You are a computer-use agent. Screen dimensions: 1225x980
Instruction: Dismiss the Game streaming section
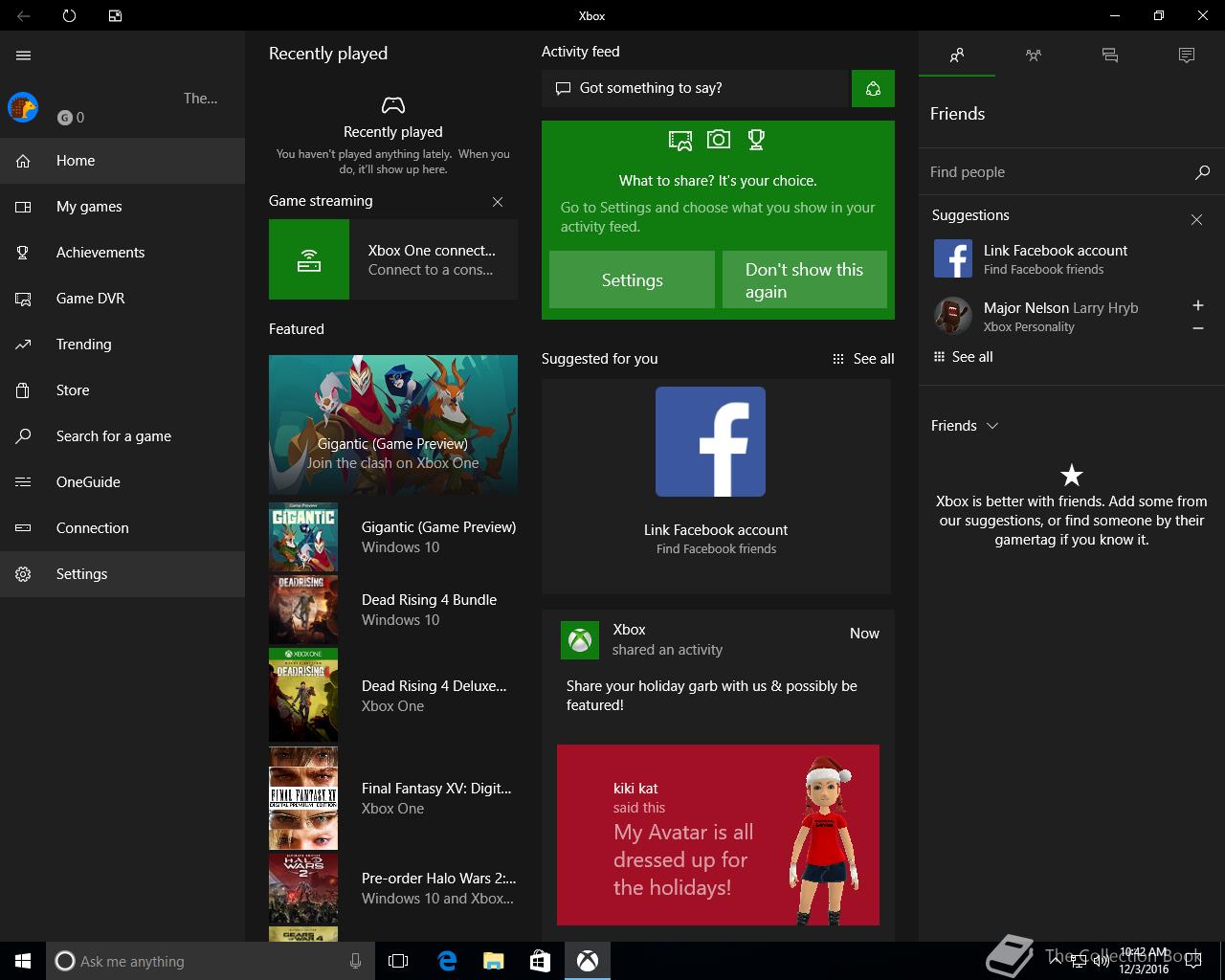(498, 202)
